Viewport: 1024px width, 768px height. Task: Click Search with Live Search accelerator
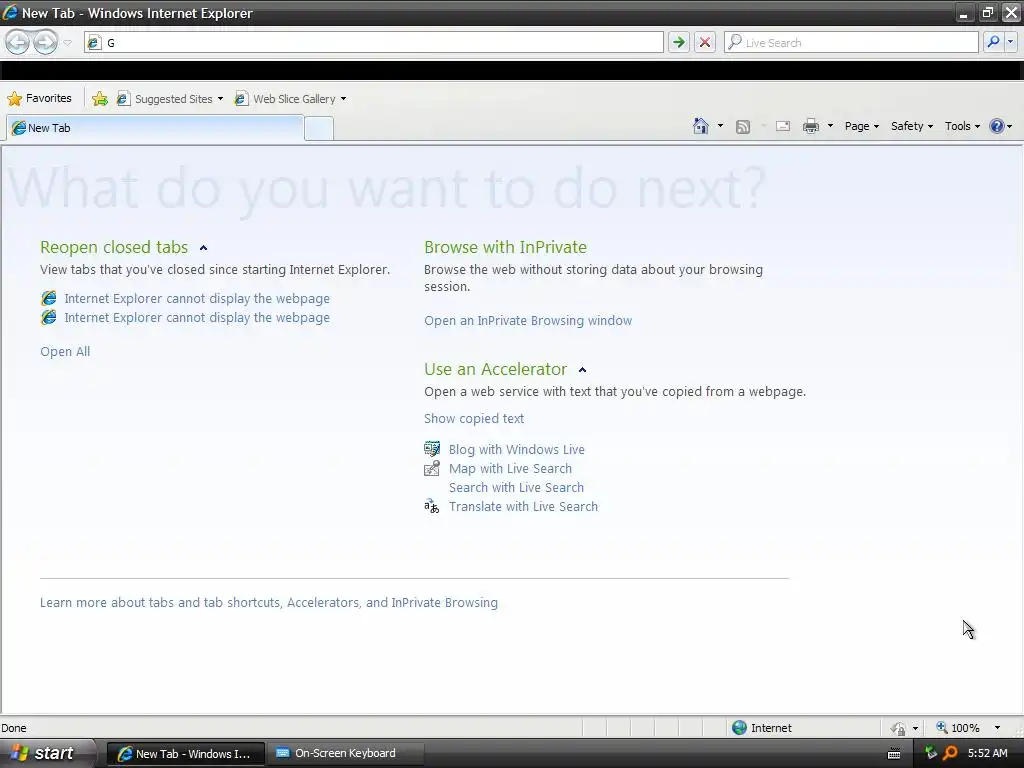516,487
